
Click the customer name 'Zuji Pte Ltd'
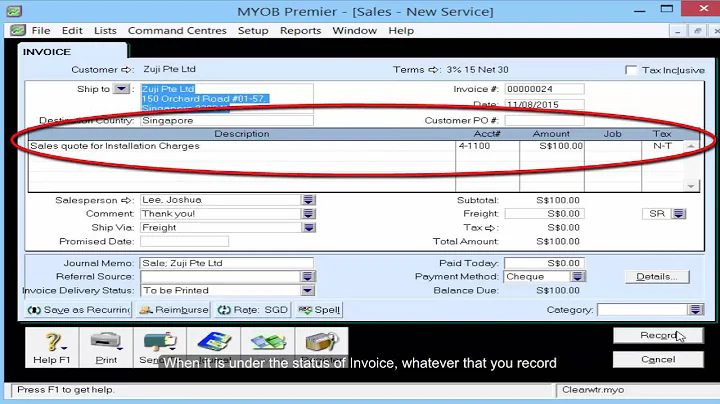coord(169,69)
